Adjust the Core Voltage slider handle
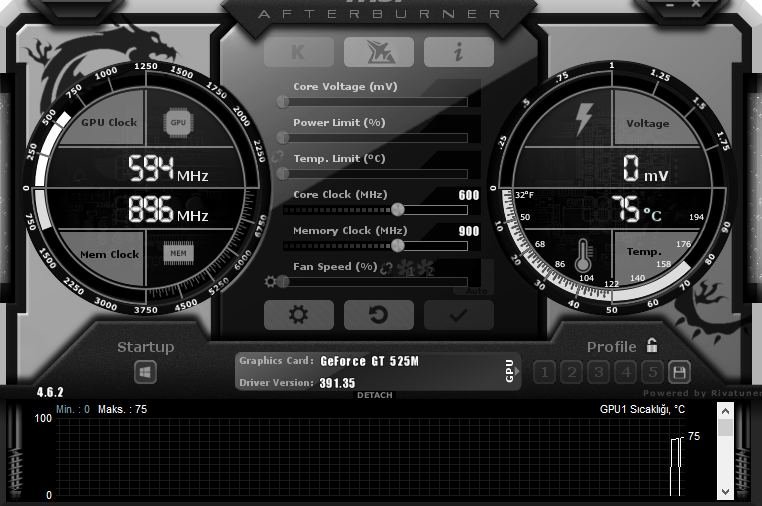 283,102
